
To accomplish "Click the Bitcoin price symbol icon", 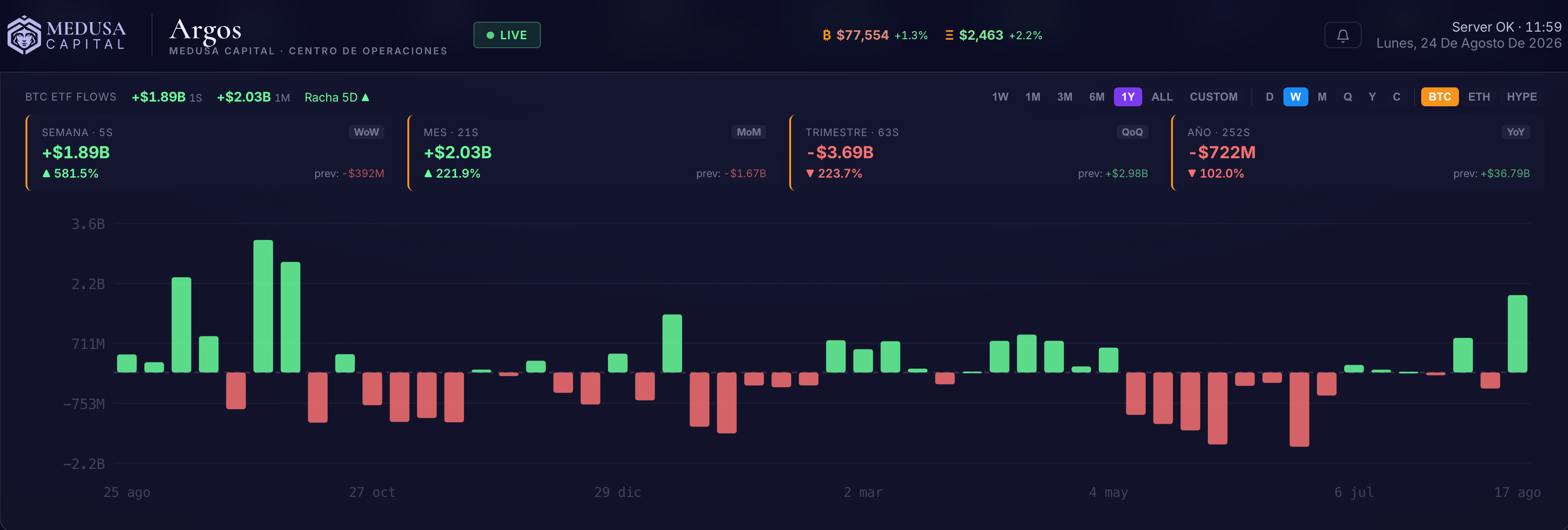I will tap(826, 35).
